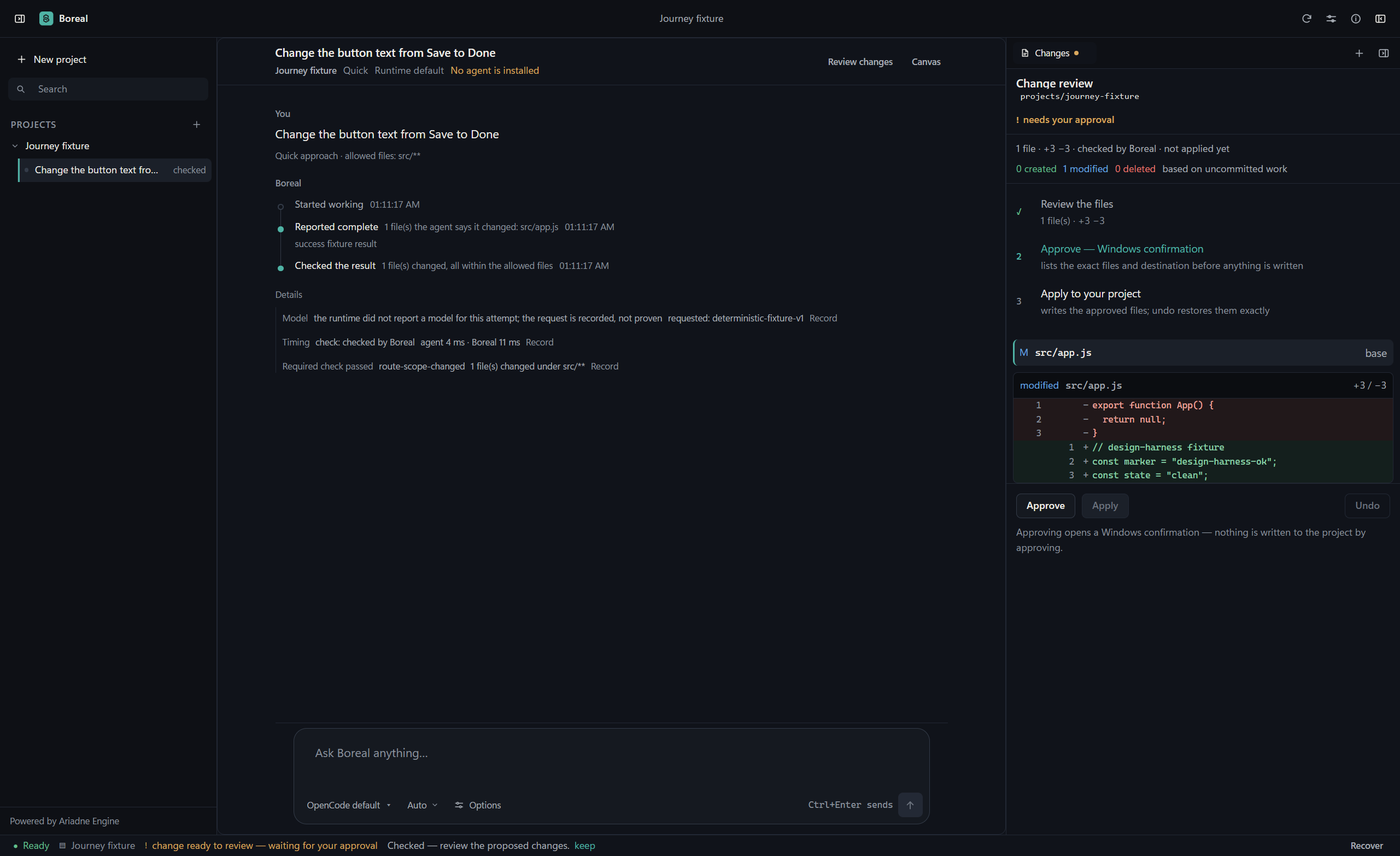Click the Runtime default label
This screenshot has height=856, width=1400.
(x=408, y=71)
